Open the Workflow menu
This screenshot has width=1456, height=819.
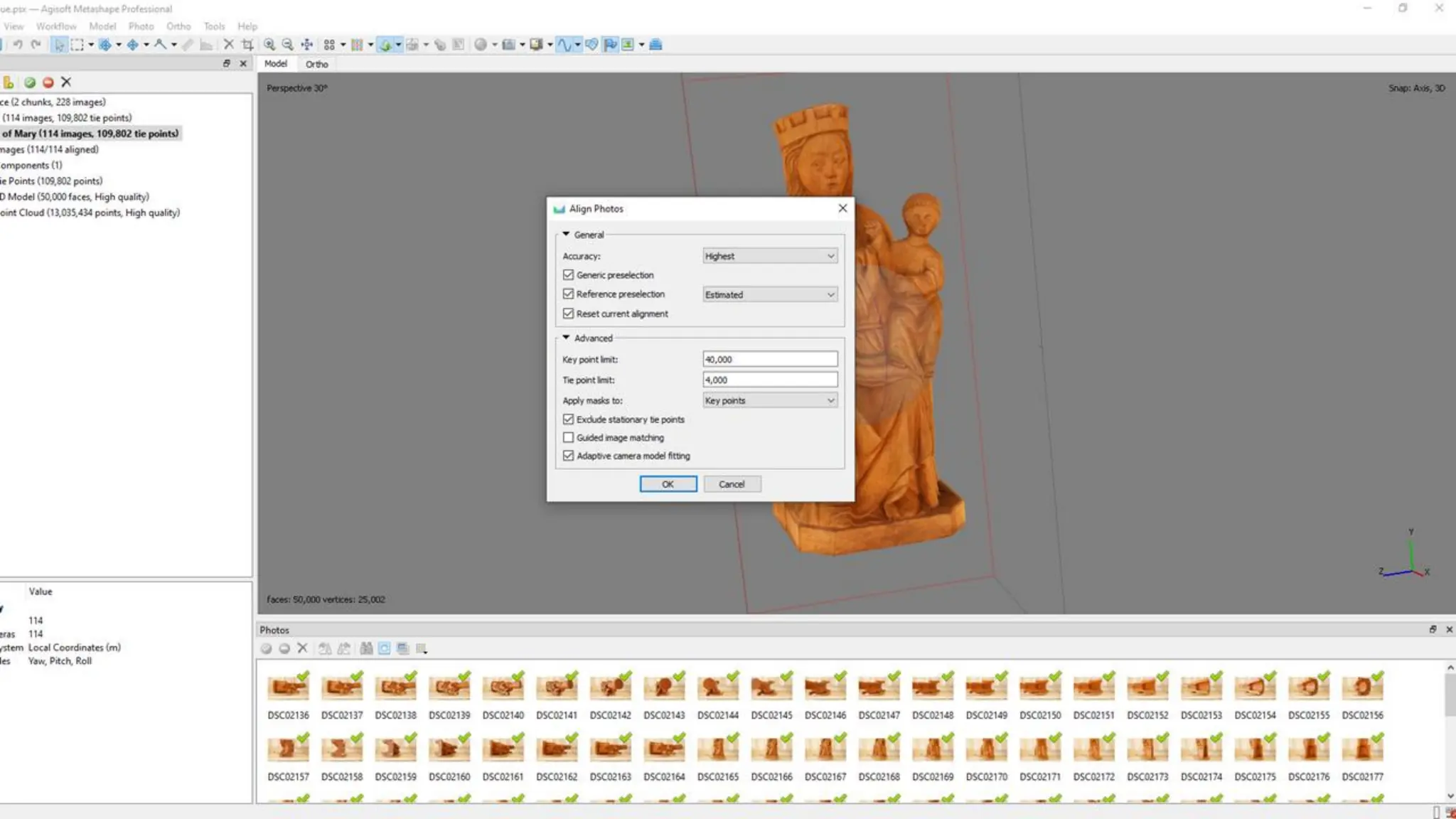coord(56,26)
